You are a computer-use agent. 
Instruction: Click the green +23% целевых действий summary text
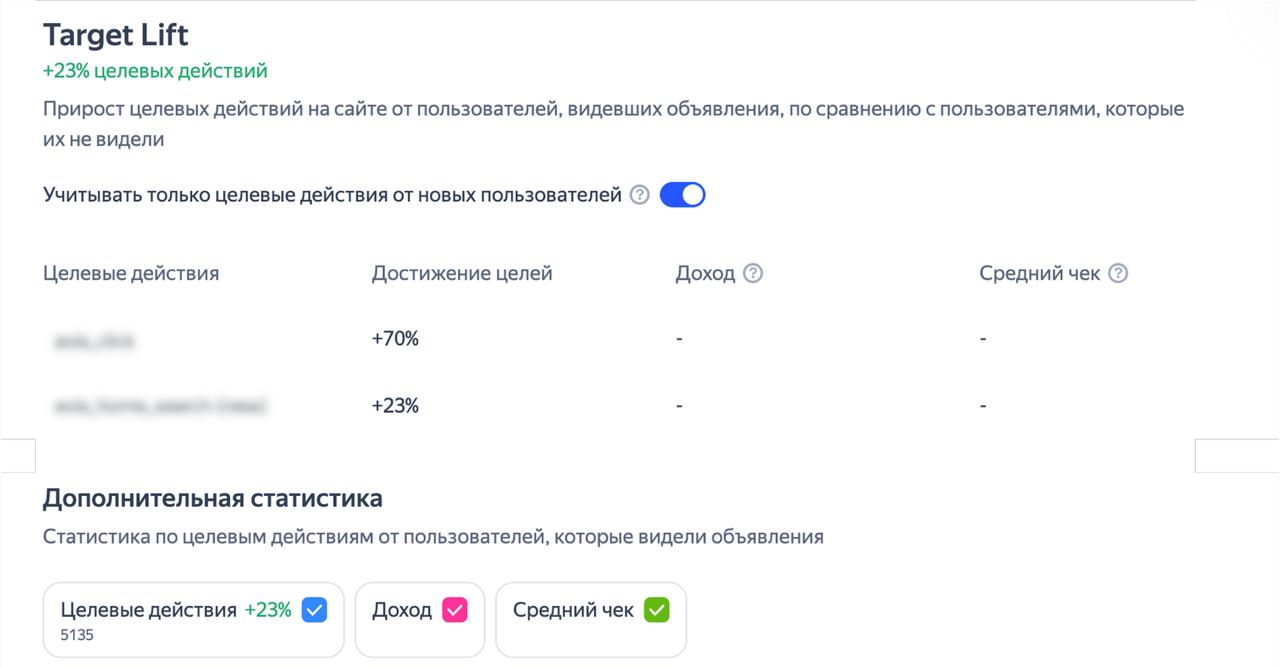(155, 71)
